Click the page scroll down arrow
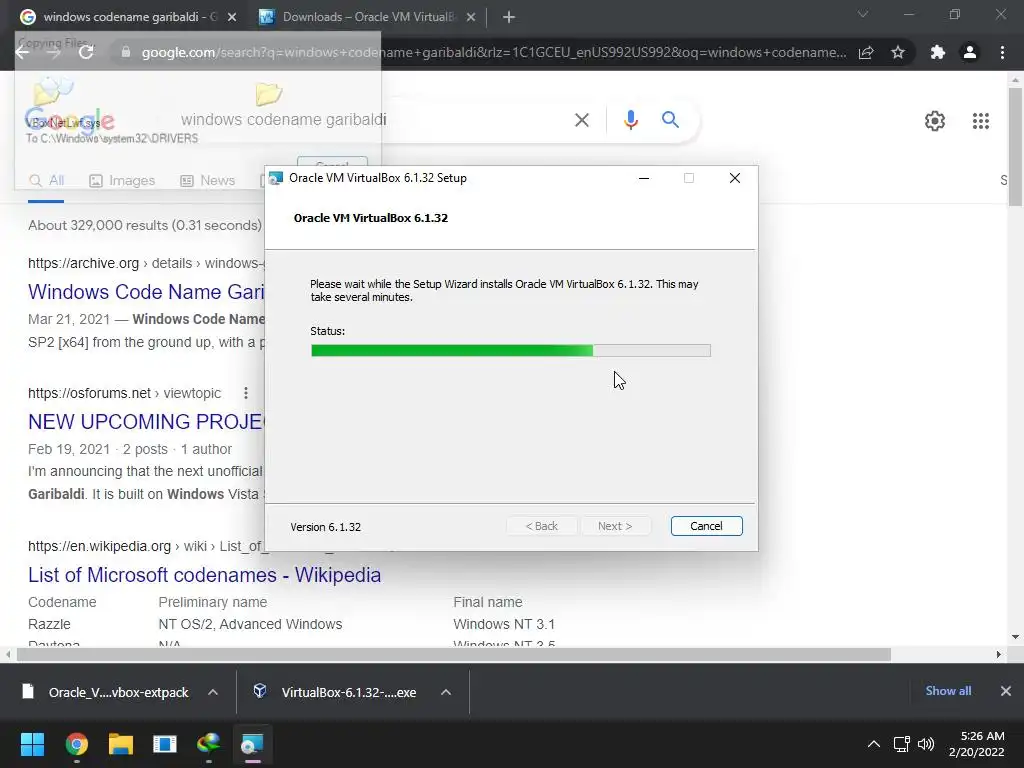The width and height of the screenshot is (1024, 768). point(1015,637)
